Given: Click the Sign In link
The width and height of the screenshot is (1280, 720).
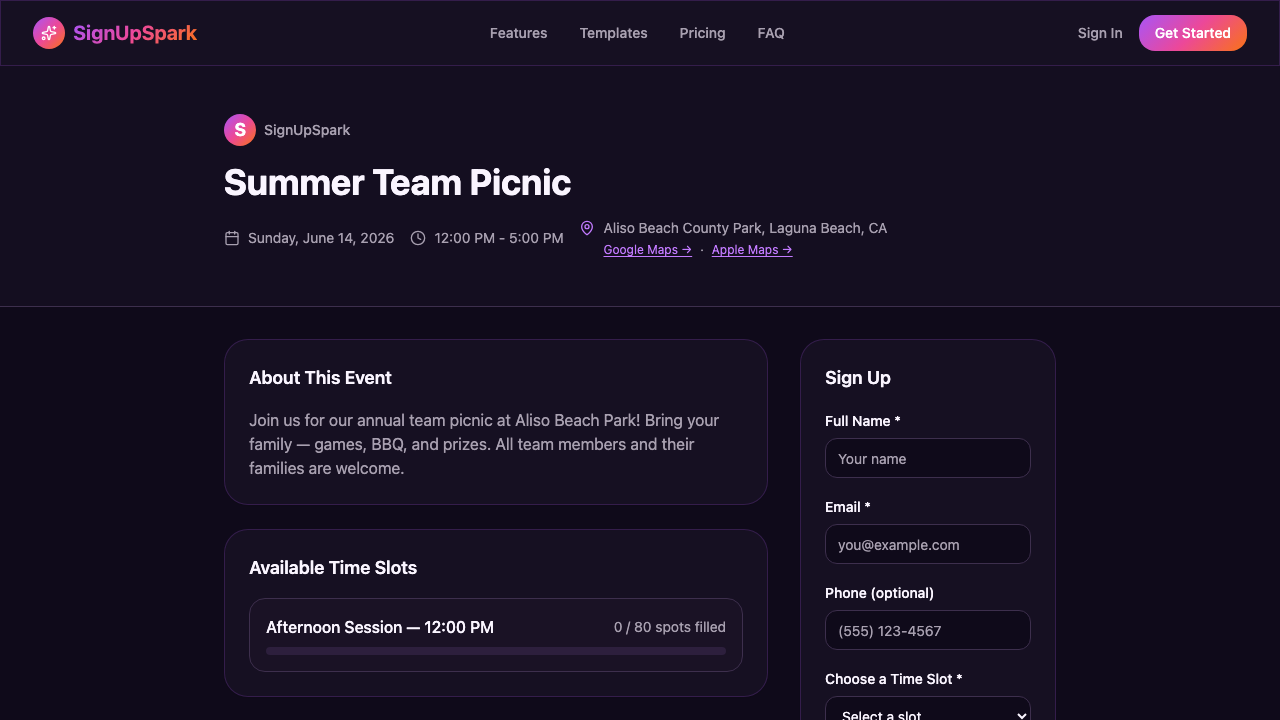Looking at the screenshot, I should point(1100,33).
